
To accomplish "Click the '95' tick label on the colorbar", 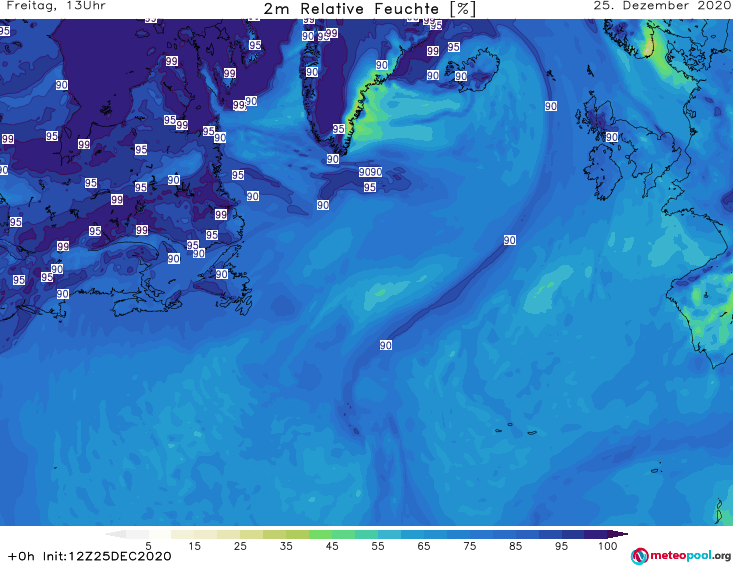I will pos(561,546).
